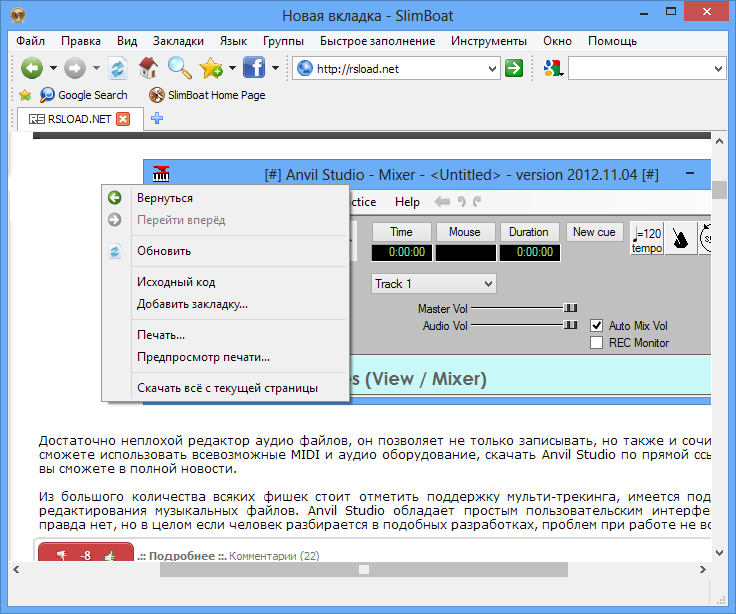Click the globe icon in address bar
Viewport: 736px width, 614px height.
305,69
